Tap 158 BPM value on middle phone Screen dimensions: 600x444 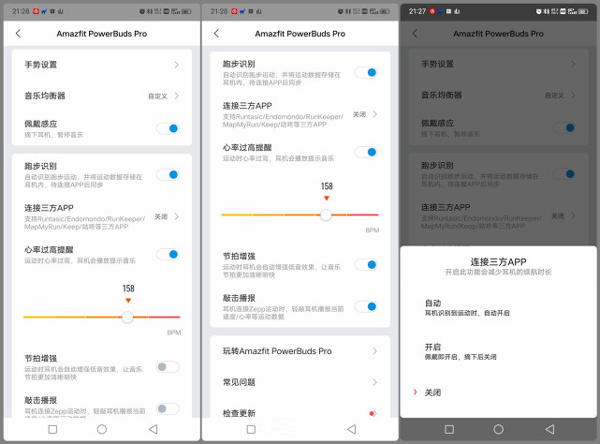point(326,186)
